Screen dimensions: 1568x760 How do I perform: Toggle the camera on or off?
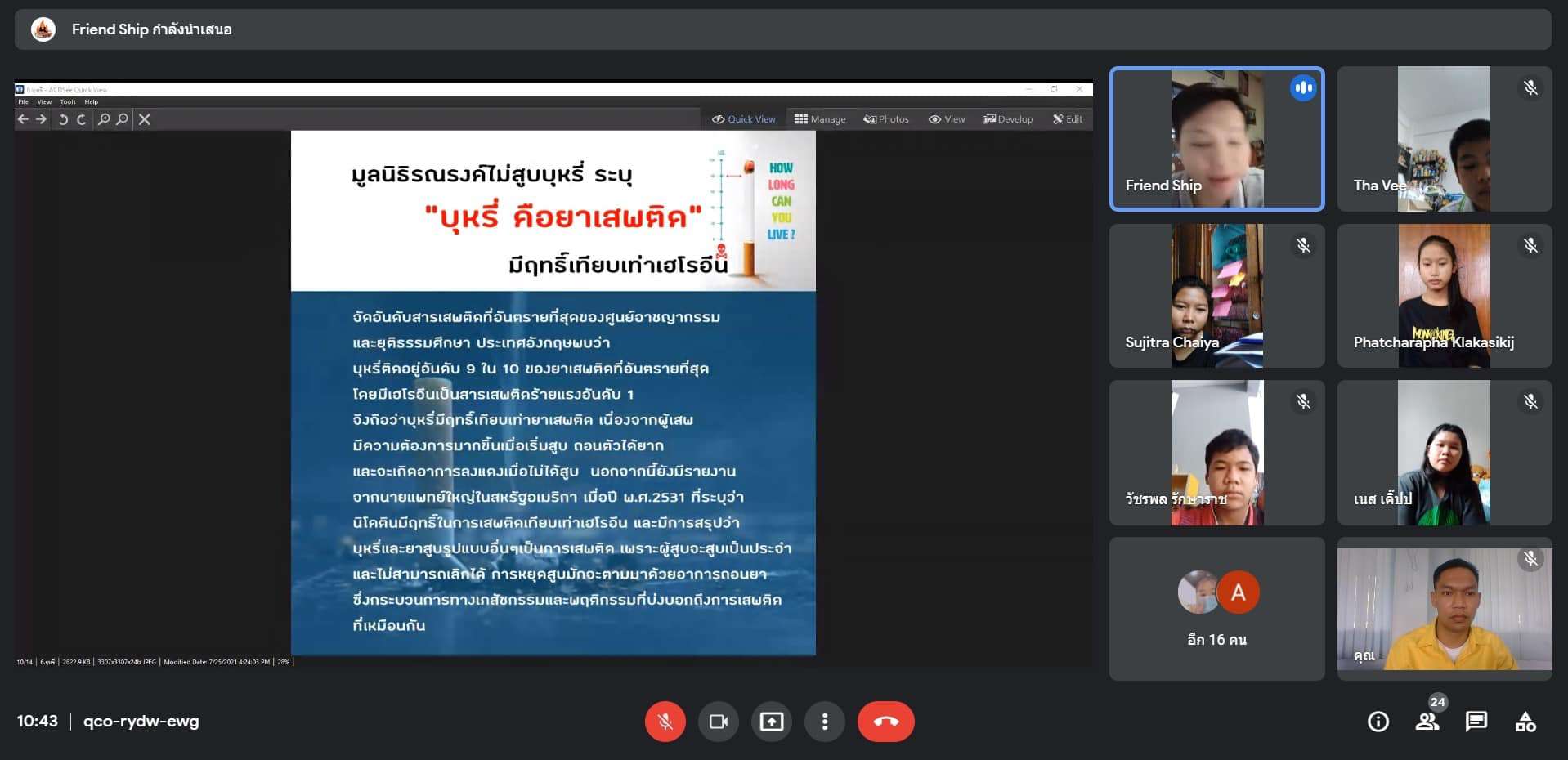718,722
